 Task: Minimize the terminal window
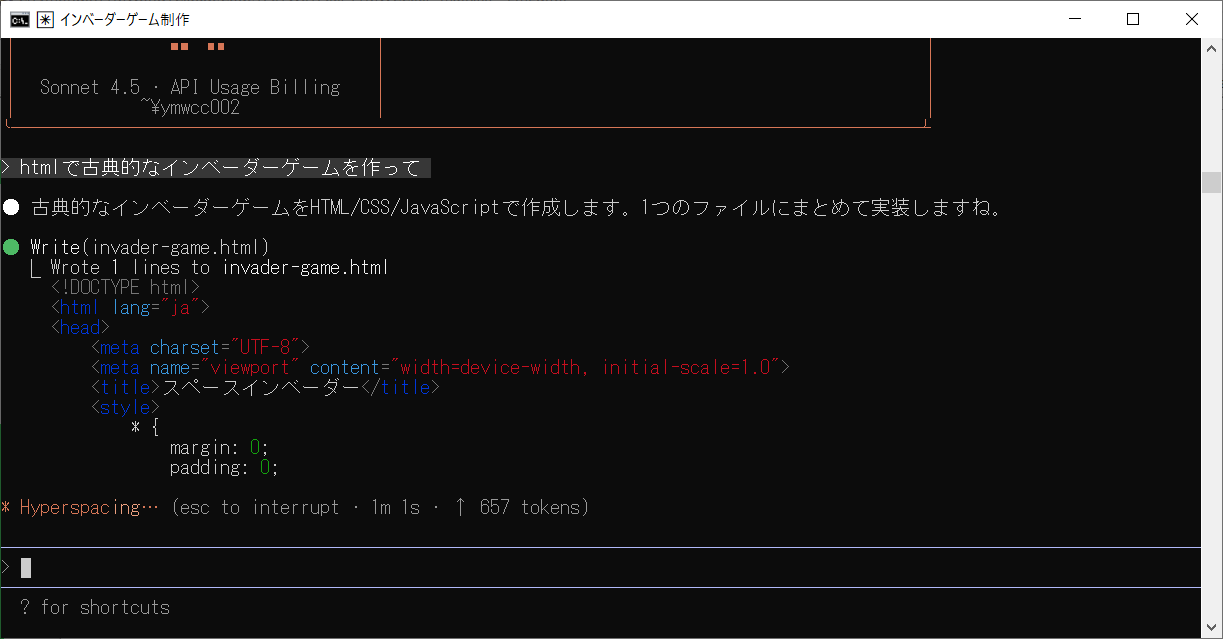point(1076,19)
